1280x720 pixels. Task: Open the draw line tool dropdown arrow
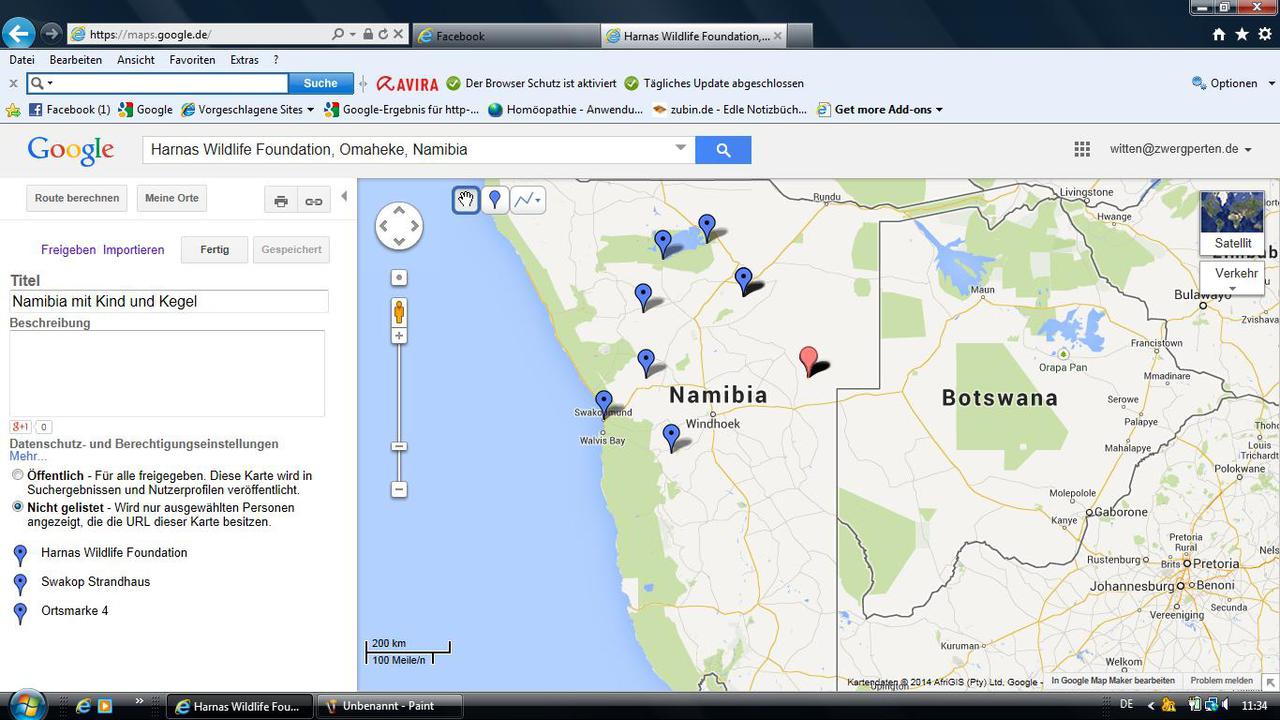coord(539,200)
